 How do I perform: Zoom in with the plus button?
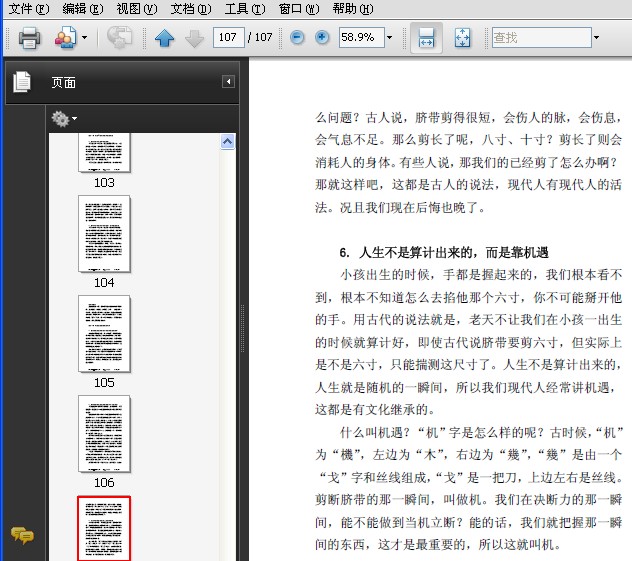322,37
